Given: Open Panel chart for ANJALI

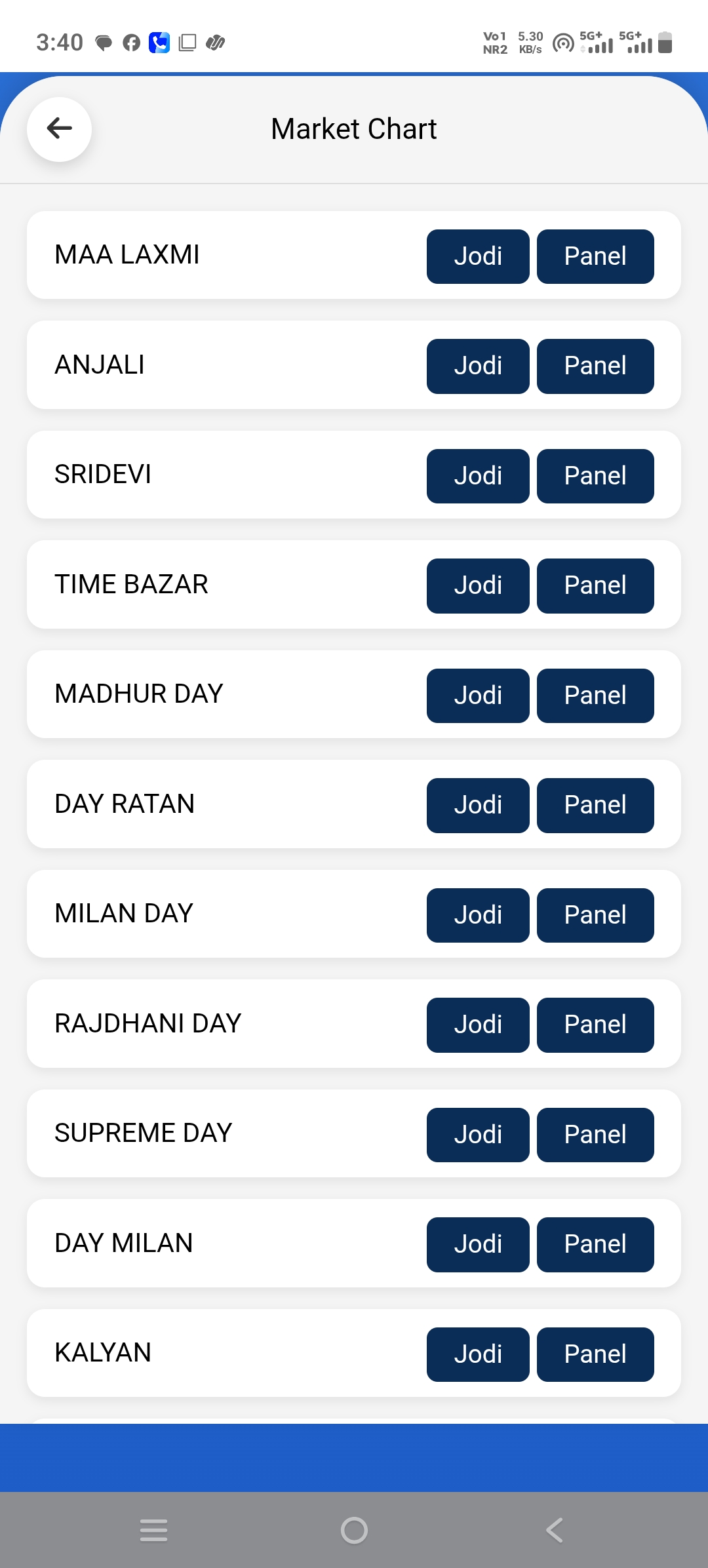Looking at the screenshot, I should tap(595, 366).
